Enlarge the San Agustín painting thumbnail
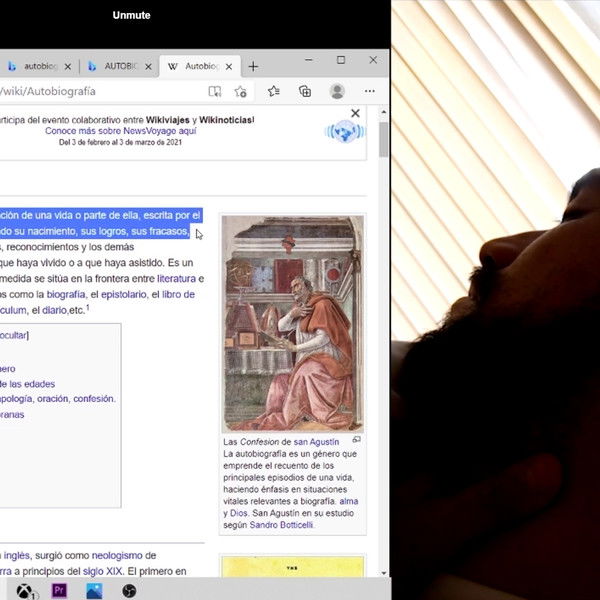 coord(292,323)
